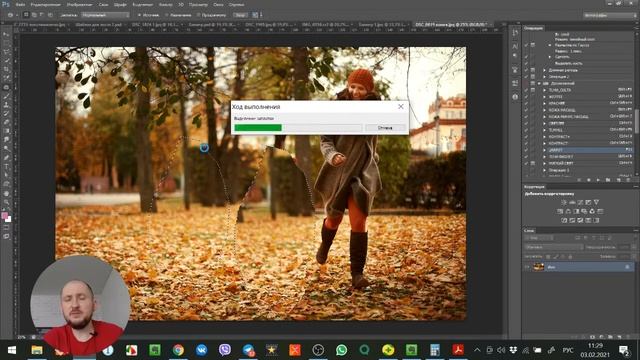Select the Pen tool
This screenshot has height=360, width=640.
pos(7,158)
